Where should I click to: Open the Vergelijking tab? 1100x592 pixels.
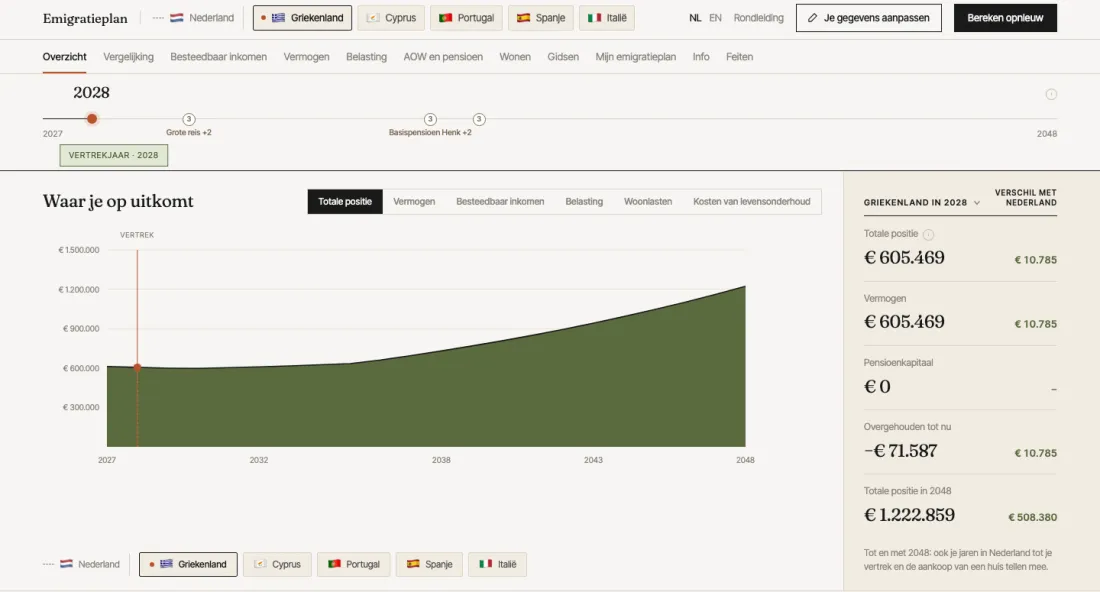click(128, 57)
